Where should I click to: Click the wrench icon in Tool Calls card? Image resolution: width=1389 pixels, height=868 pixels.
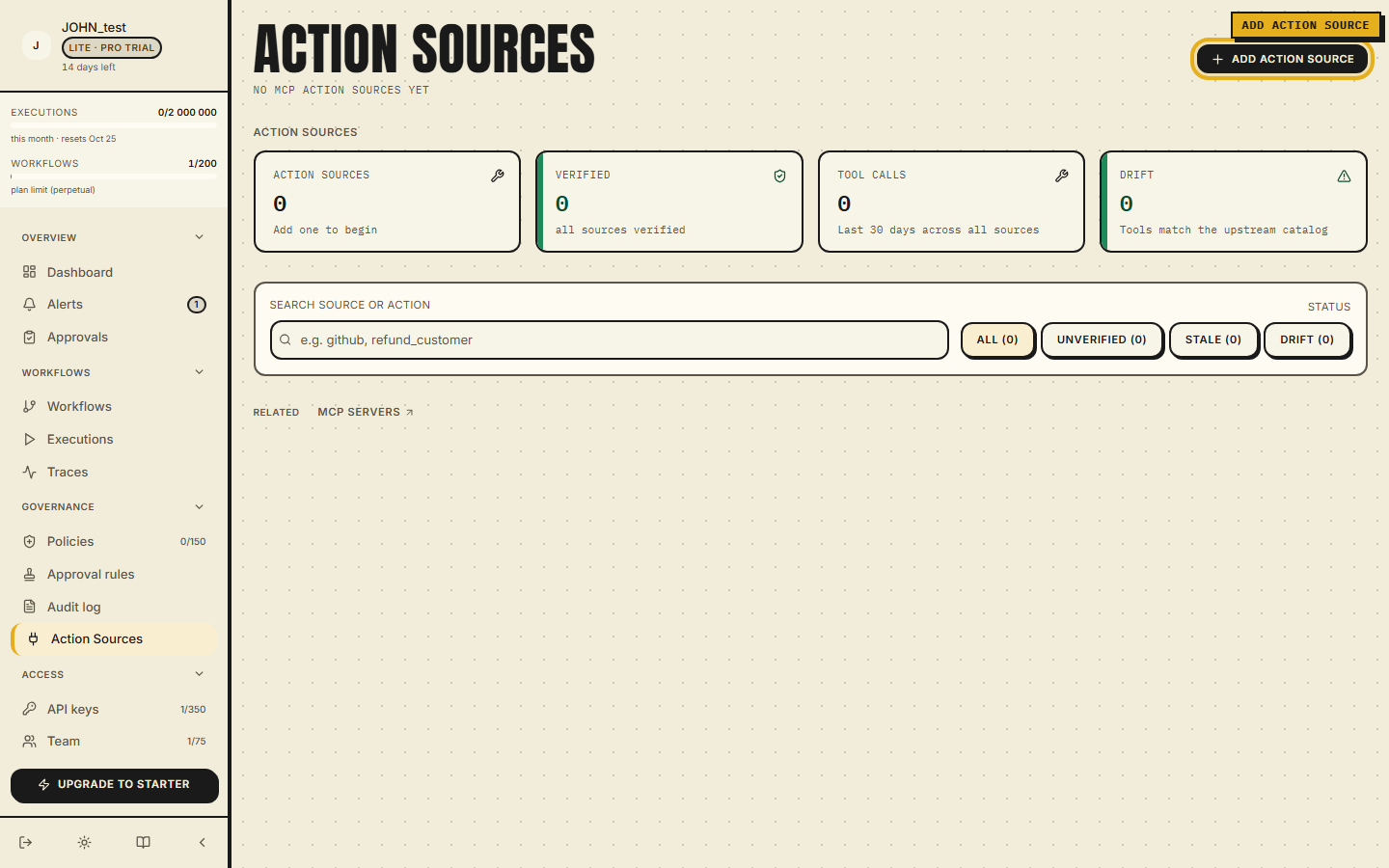(x=1062, y=176)
